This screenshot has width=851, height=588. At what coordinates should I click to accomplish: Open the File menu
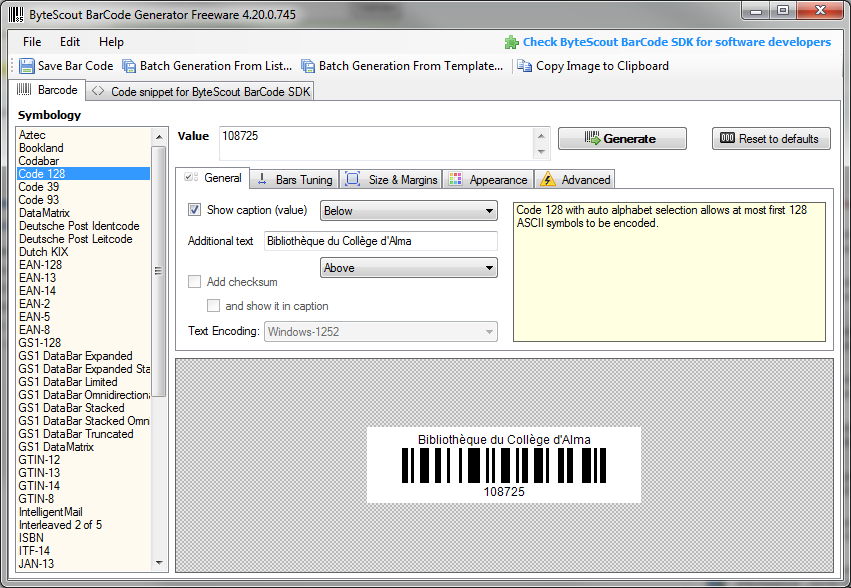[32, 42]
